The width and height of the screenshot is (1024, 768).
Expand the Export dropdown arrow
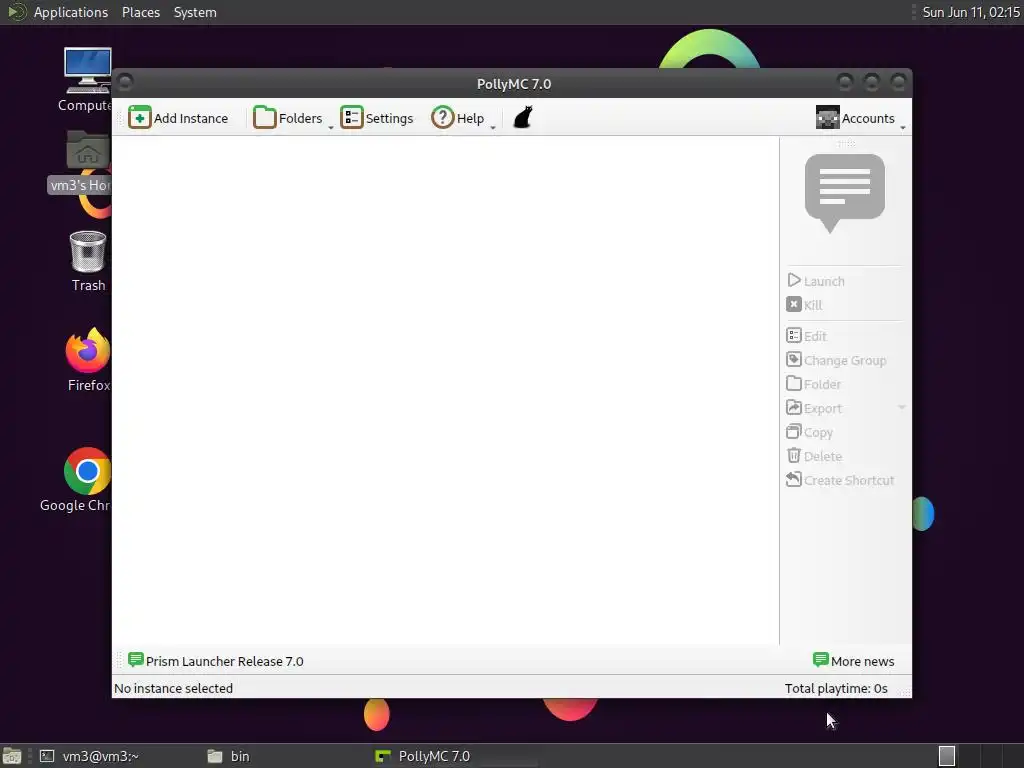[x=901, y=408]
